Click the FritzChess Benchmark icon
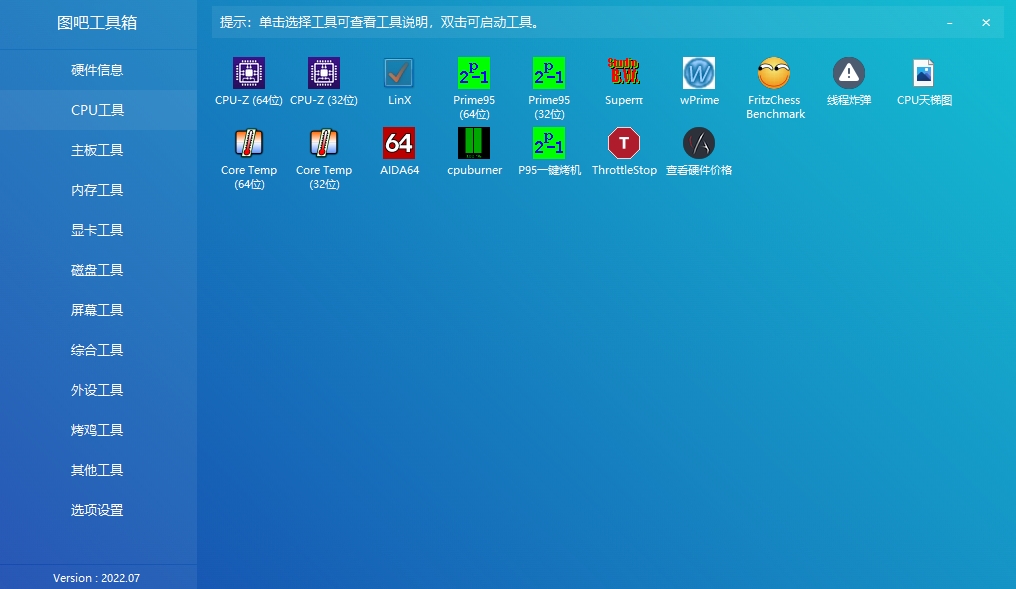 774,73
